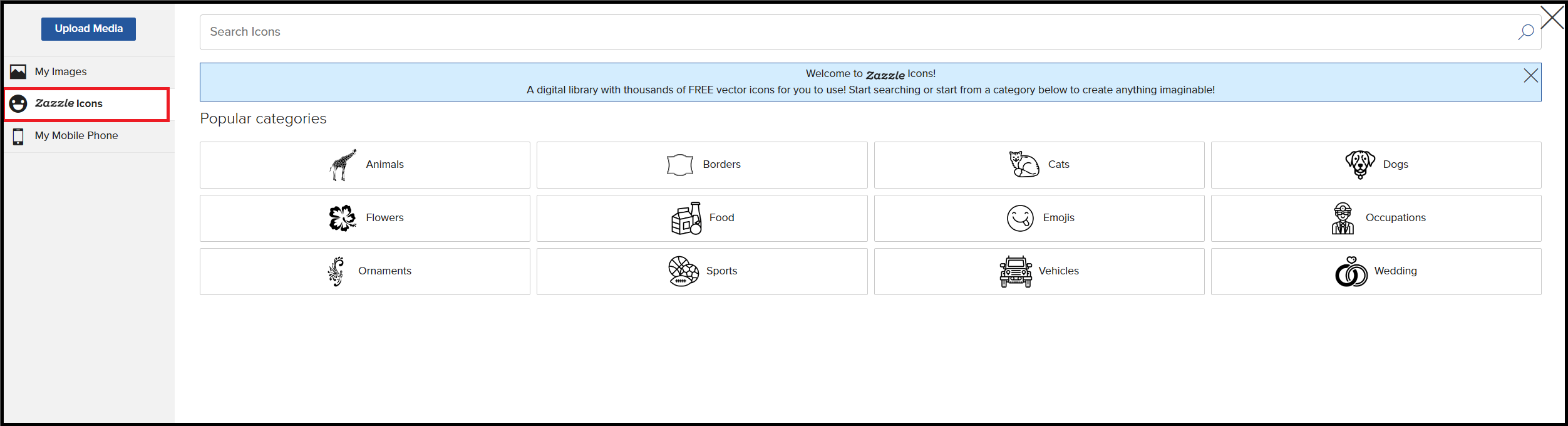
Task: Select the Zazzle Icons sidebar item
Action: click(87, 104)
